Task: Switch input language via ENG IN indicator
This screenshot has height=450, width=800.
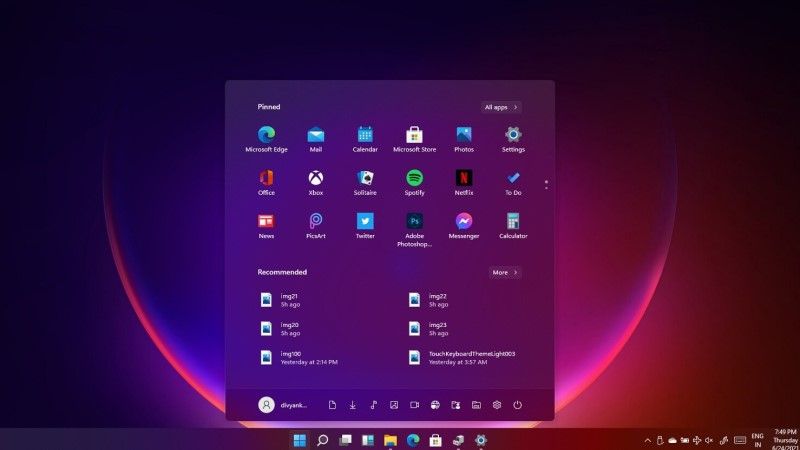Action: click(758, 440)
